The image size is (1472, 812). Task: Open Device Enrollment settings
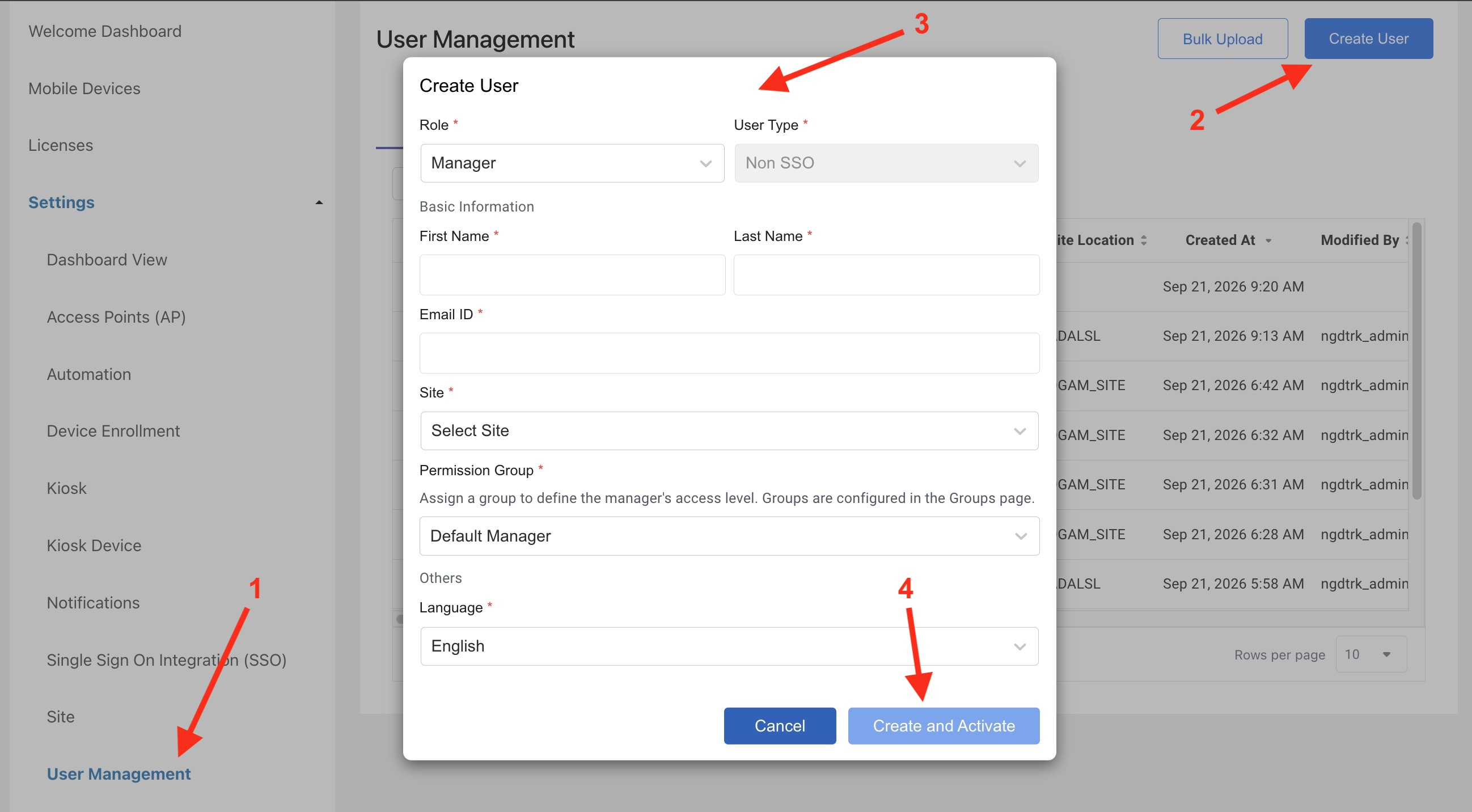(114, 431)
